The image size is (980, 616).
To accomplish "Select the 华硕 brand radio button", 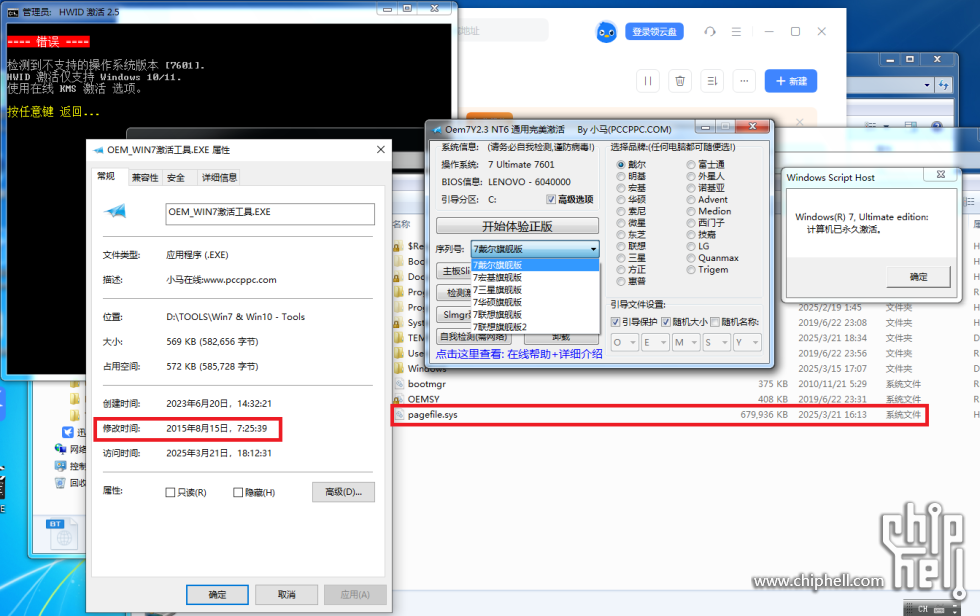I will pyautogui.click(x=621, y=199).
